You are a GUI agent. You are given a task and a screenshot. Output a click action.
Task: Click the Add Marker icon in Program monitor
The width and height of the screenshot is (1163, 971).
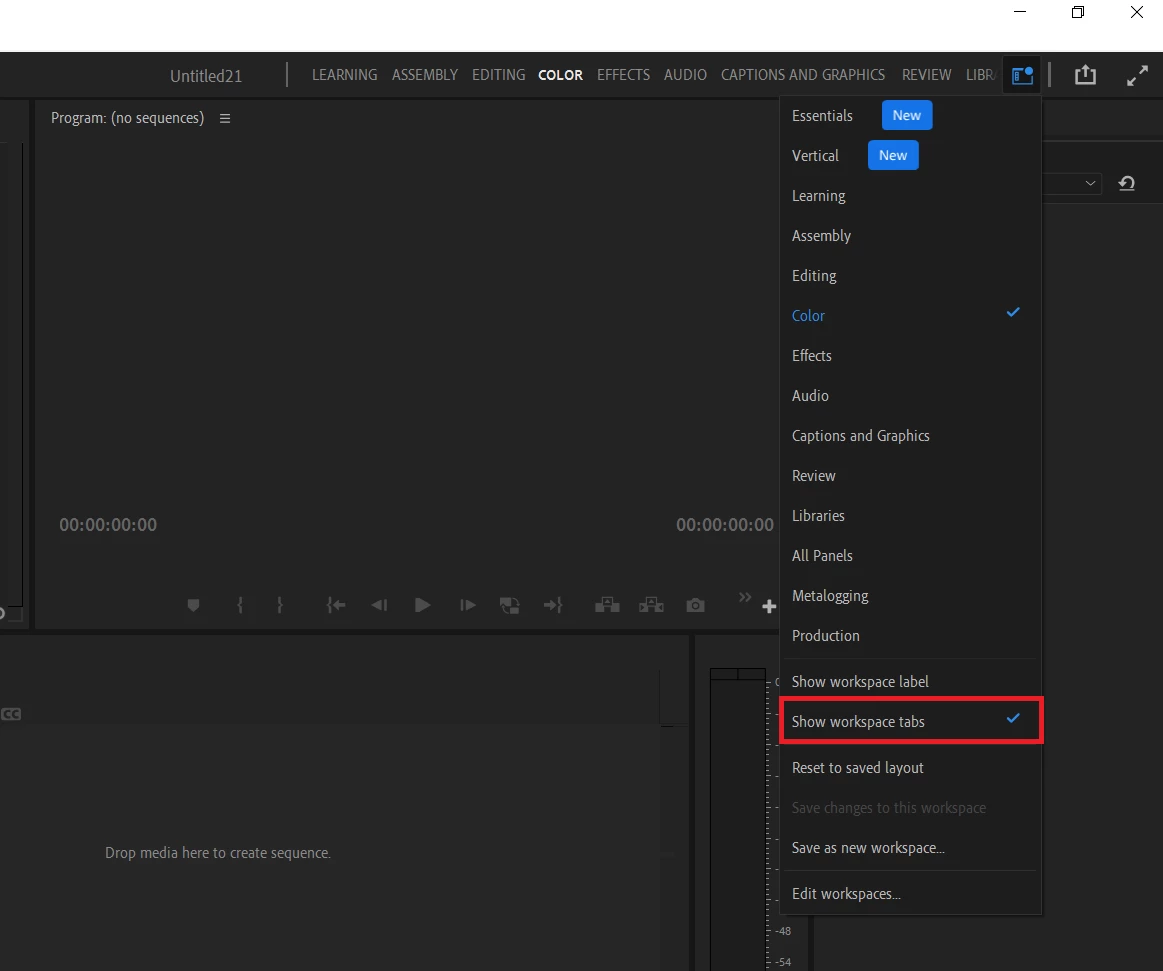[193, 605]
